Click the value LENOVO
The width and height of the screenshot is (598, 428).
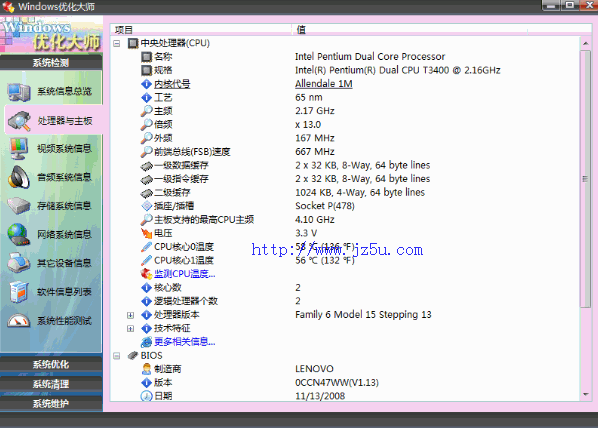[314, 369]
